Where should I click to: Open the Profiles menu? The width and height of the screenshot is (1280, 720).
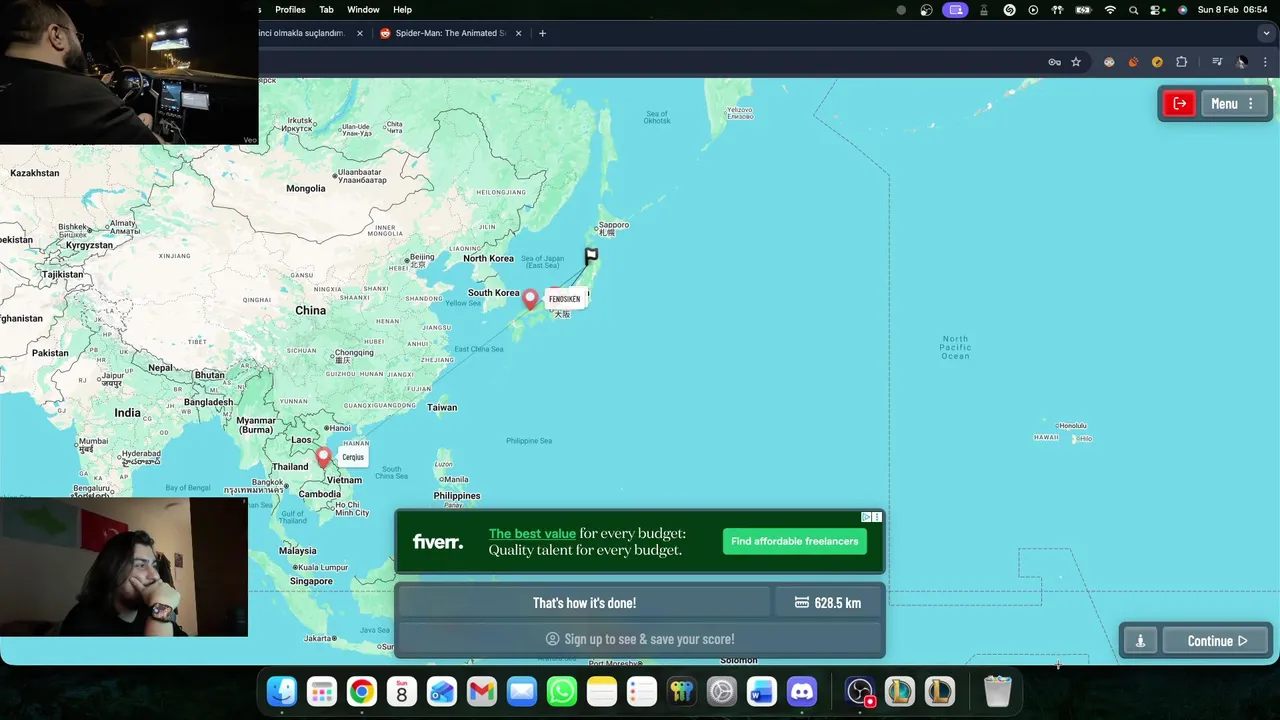pos(290,10)
